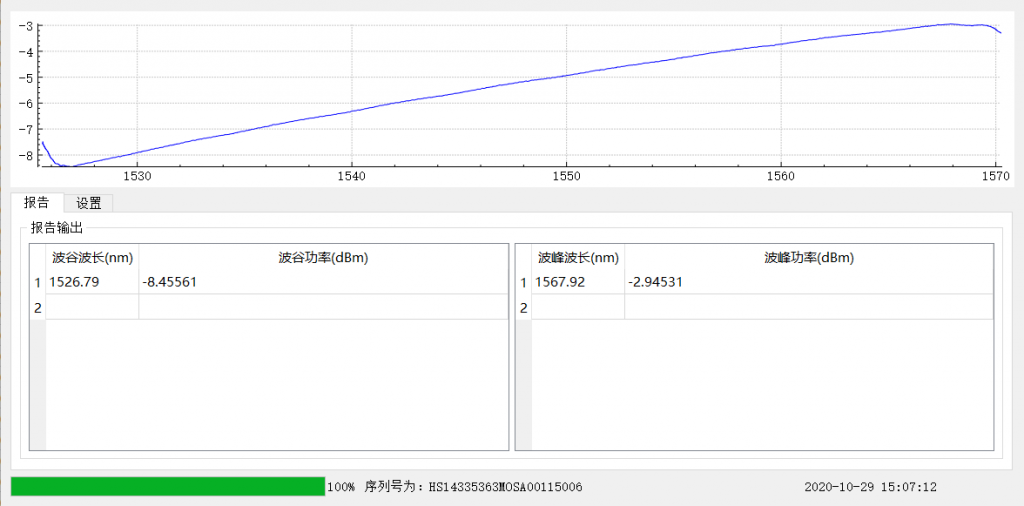Screen dimensions: 1024x506
Task: Click the empty row 2 peak wavelength cell
Action: 578,308
